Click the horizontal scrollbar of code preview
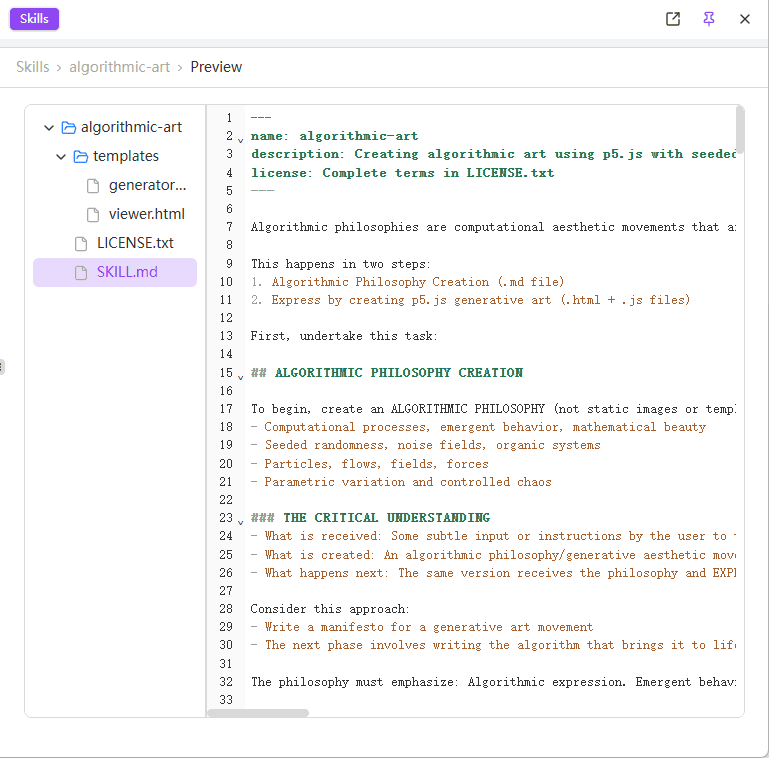This screenshot has width=769, height=758. tap(258, 713)
